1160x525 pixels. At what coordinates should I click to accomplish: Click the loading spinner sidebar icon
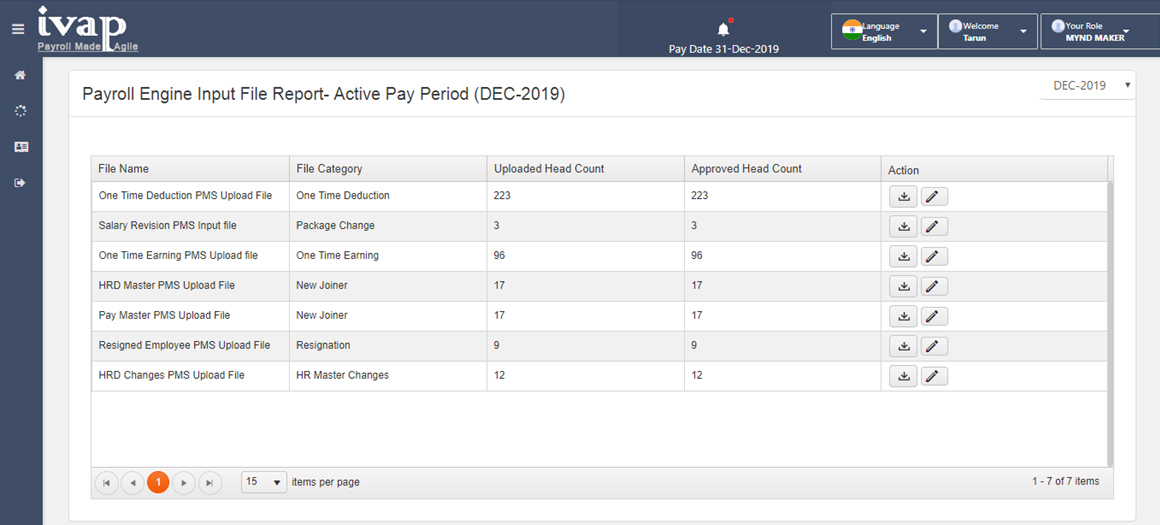pyautogui.click(x=21, y=111)
